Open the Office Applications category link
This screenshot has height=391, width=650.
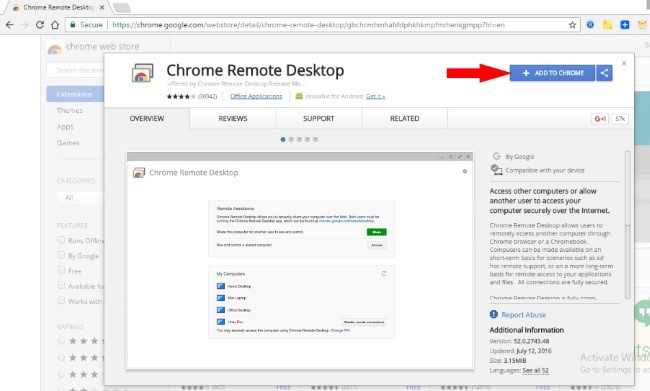[256, 96]
